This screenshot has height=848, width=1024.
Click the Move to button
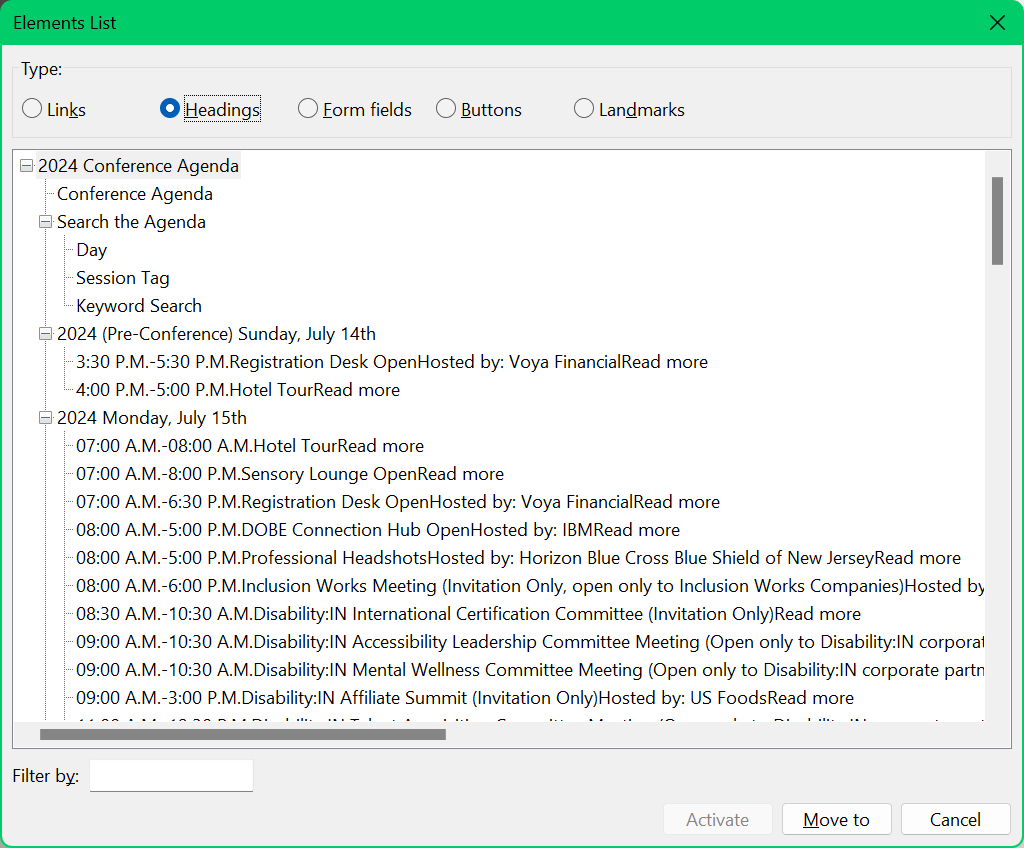point(837,819)
